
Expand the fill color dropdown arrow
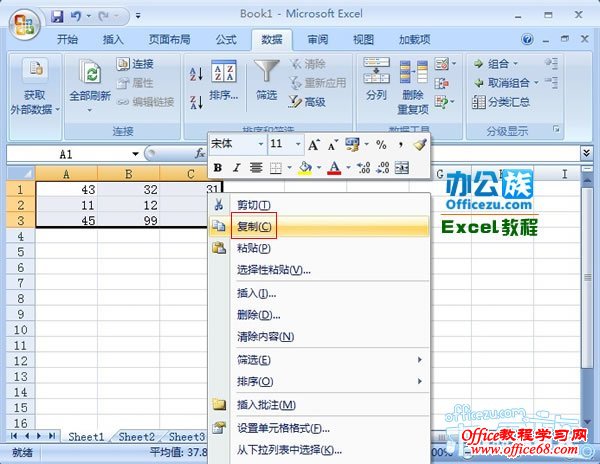click(319, 168)
